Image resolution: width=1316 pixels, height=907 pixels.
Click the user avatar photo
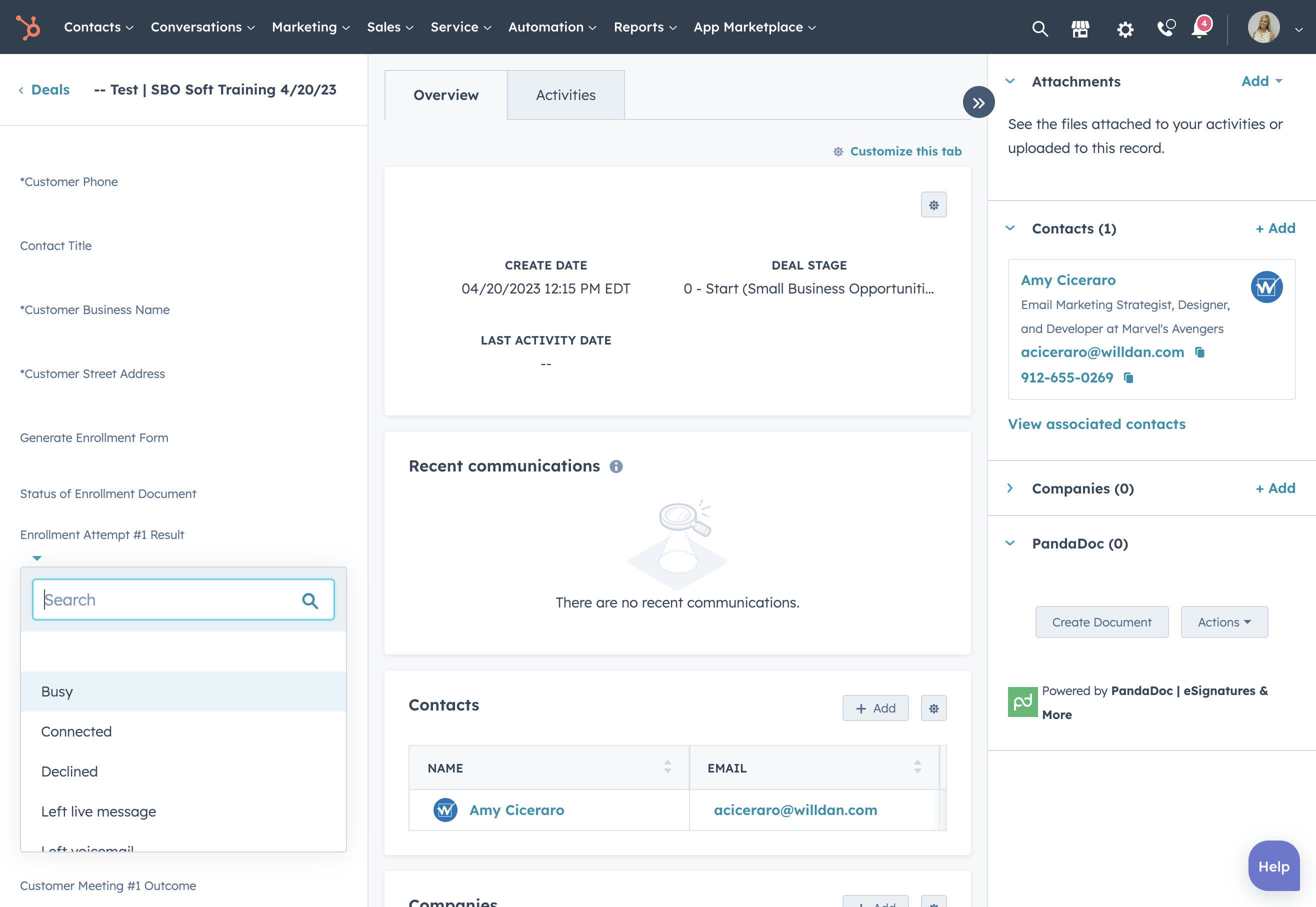tap(1263, 27)
